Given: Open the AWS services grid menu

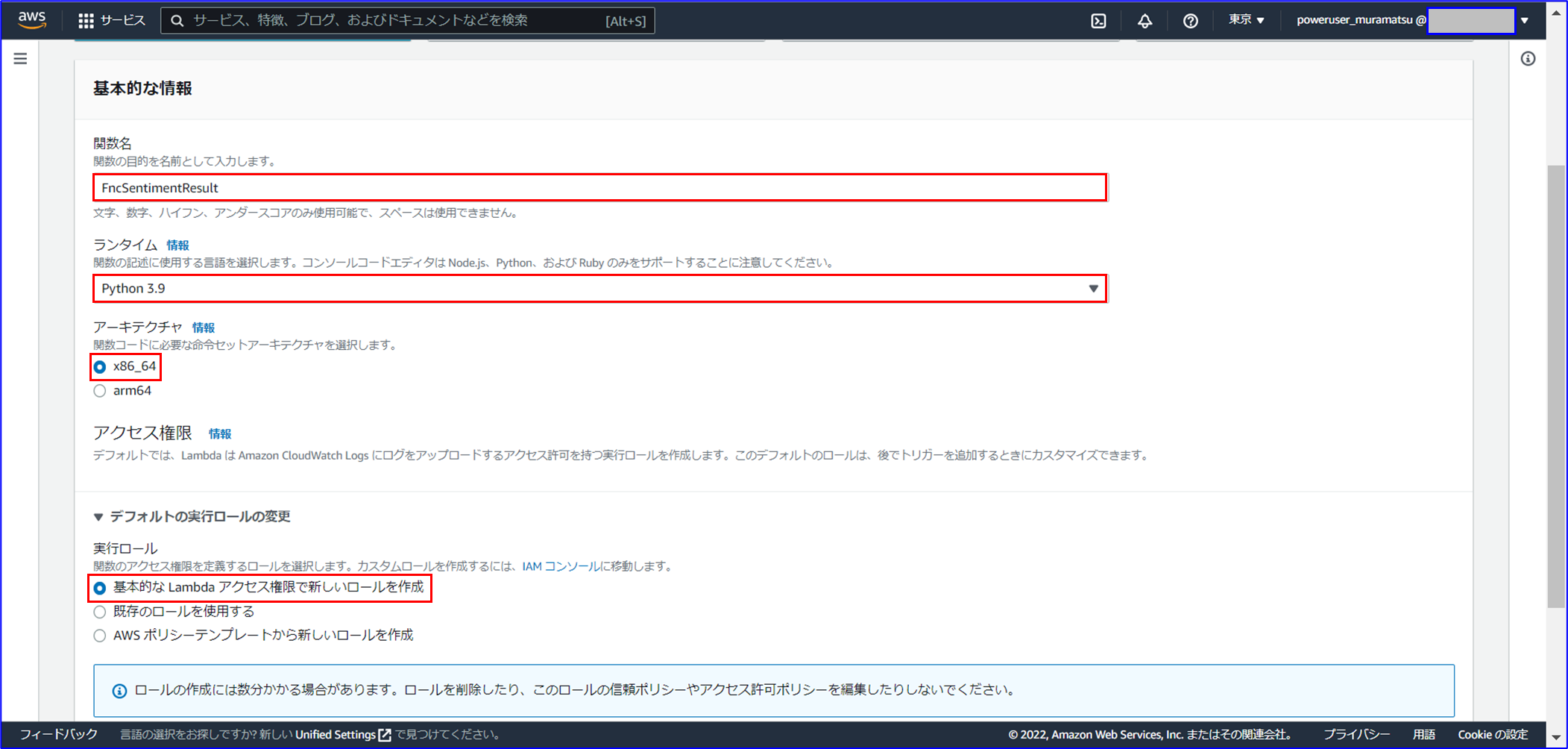Looking at the screenshot, I should point(86,20).
